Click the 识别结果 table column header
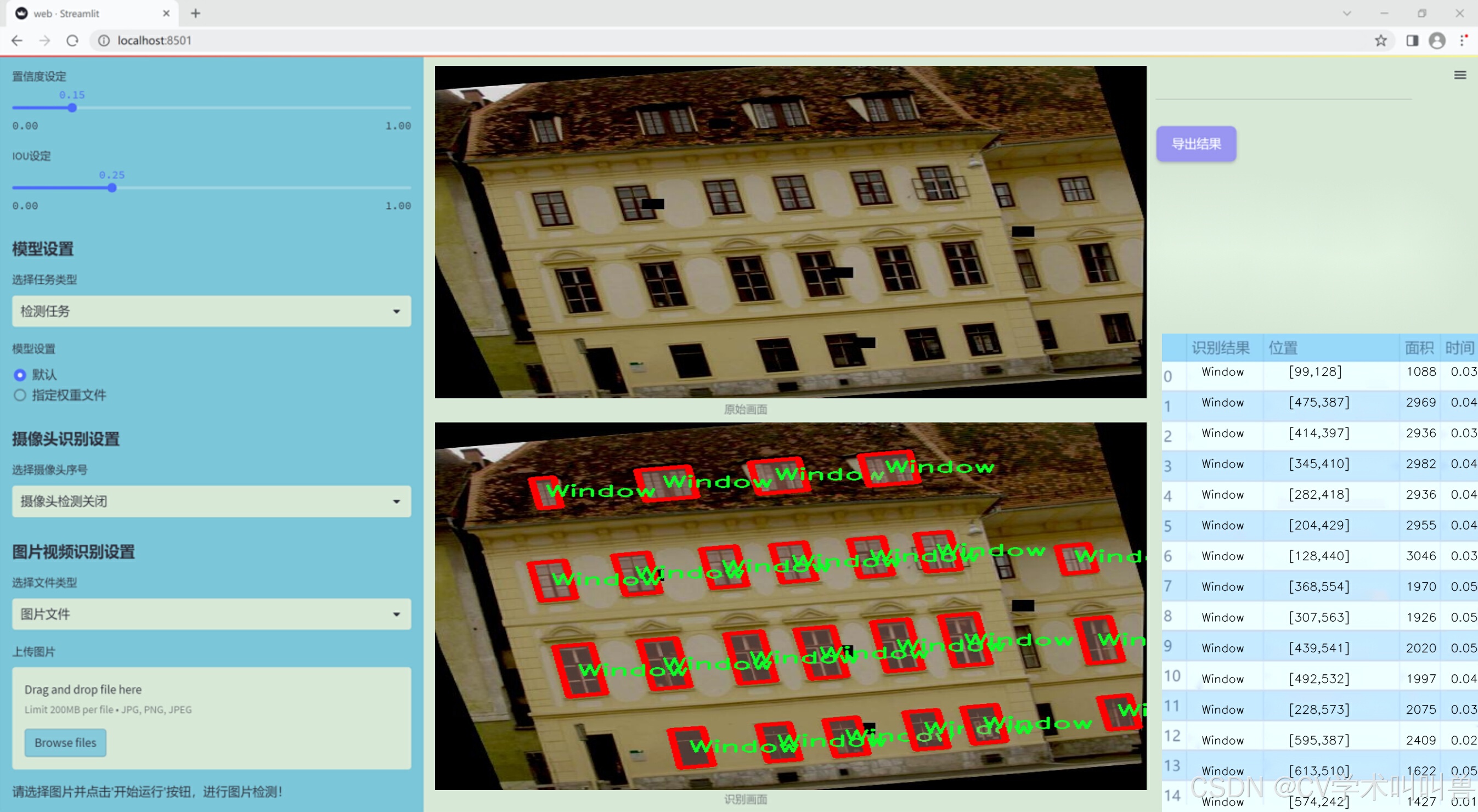Viewport: 1478px width, 812px height. (x=1220, y=348)
